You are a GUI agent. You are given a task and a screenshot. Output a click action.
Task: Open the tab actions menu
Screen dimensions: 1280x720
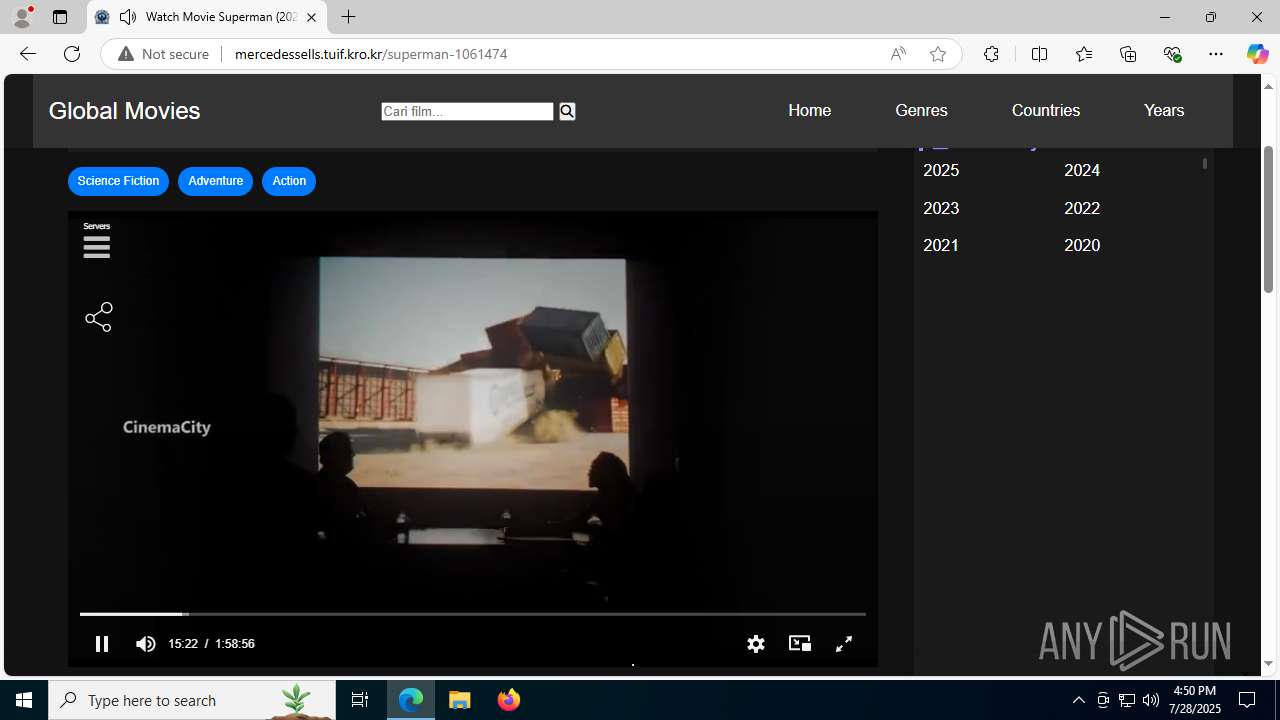point(60,17)
